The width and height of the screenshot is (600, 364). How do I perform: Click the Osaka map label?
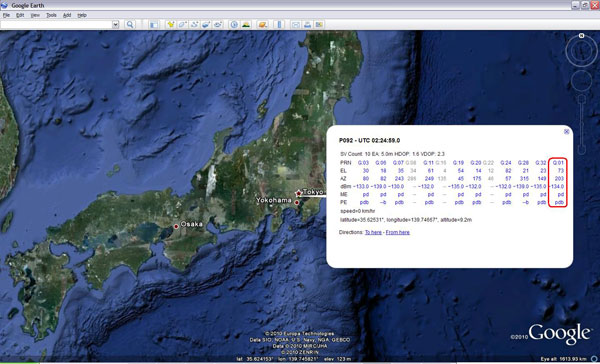192,224
